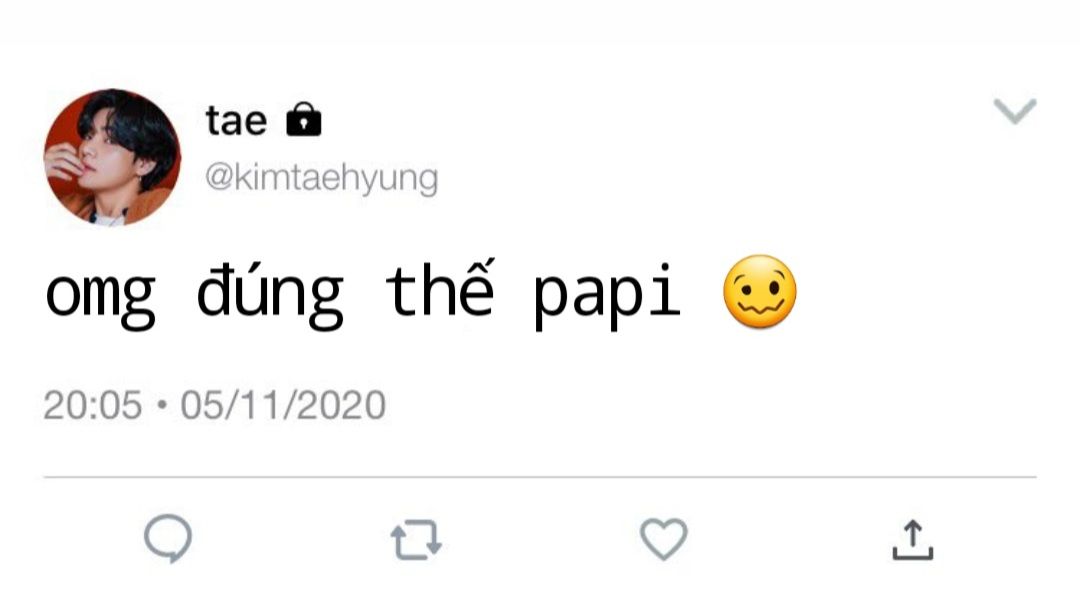The image size is (1080, 589).
Task: Open the share tweet icon
Action: tap(913, 539)
